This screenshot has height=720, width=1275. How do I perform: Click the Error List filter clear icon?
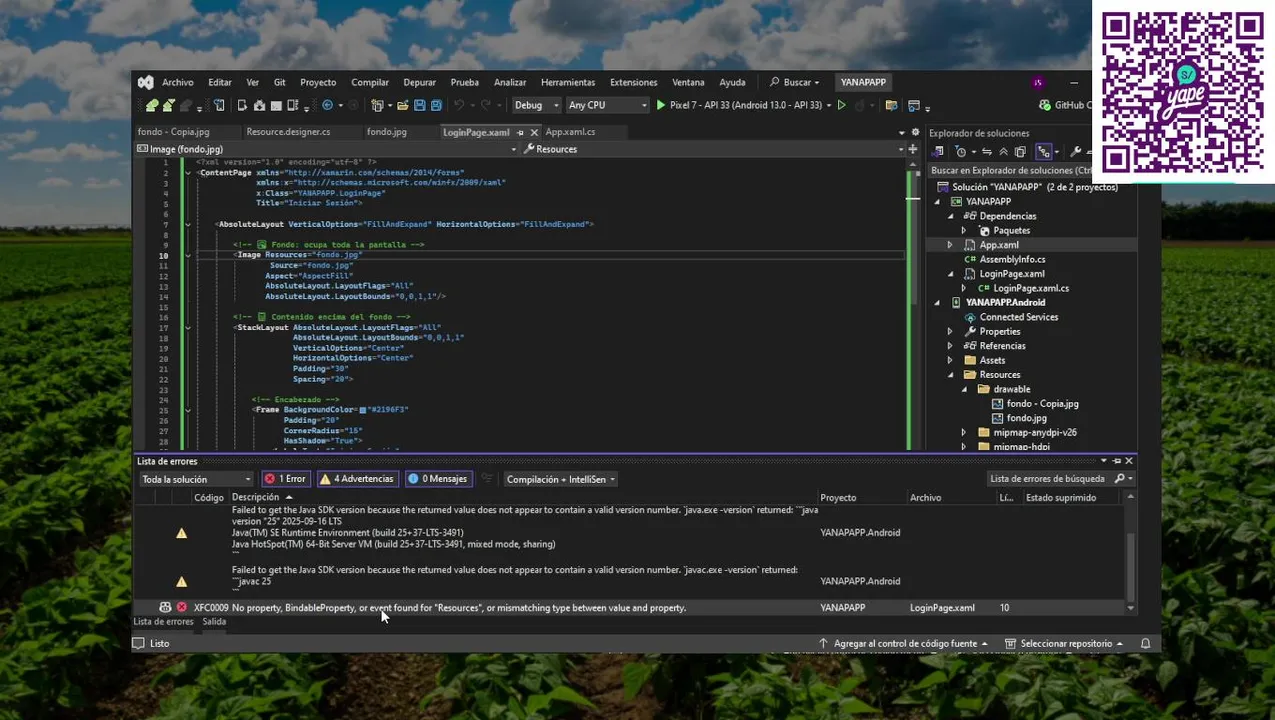coord(487,479)
